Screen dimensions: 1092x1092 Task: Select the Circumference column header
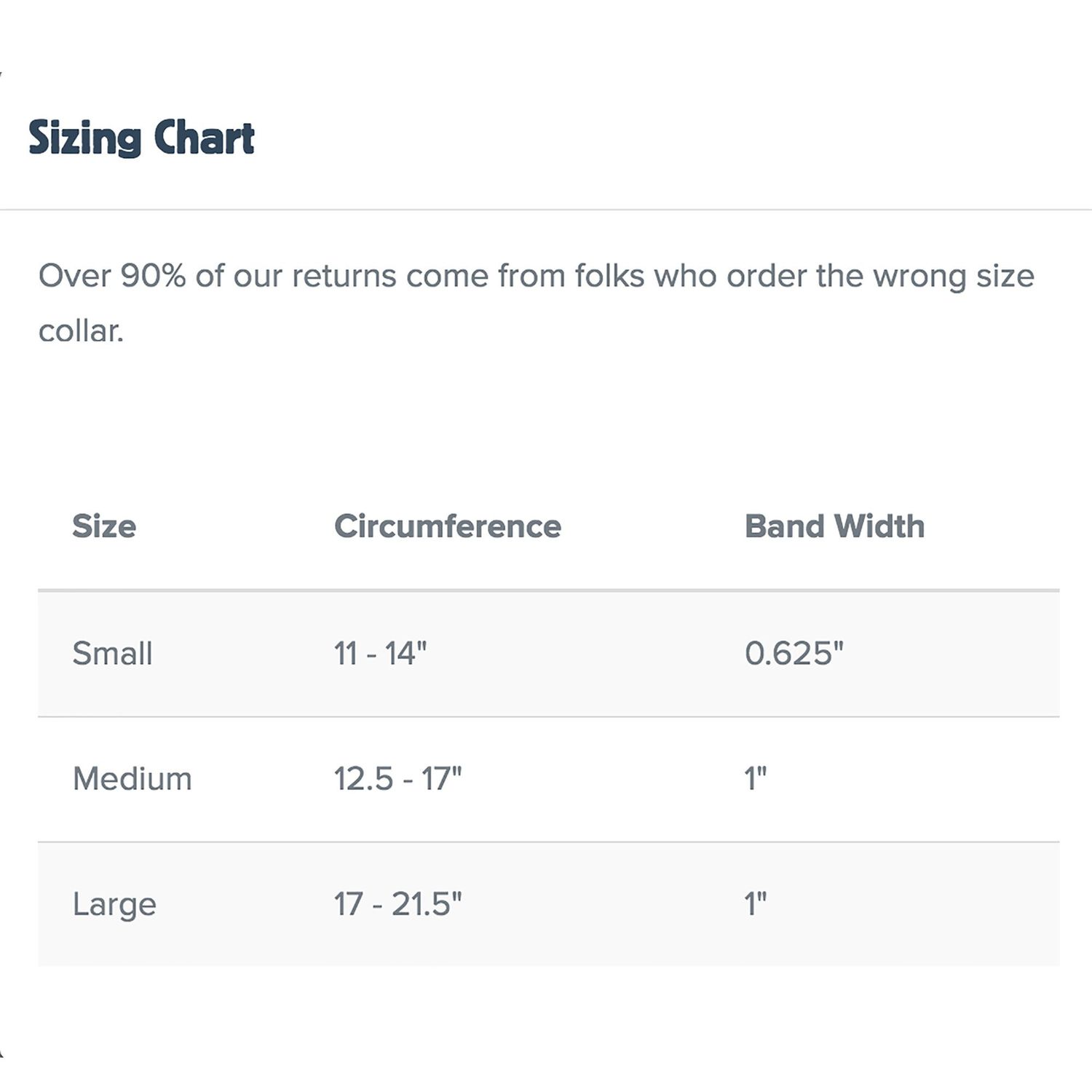tap(448, 526)
